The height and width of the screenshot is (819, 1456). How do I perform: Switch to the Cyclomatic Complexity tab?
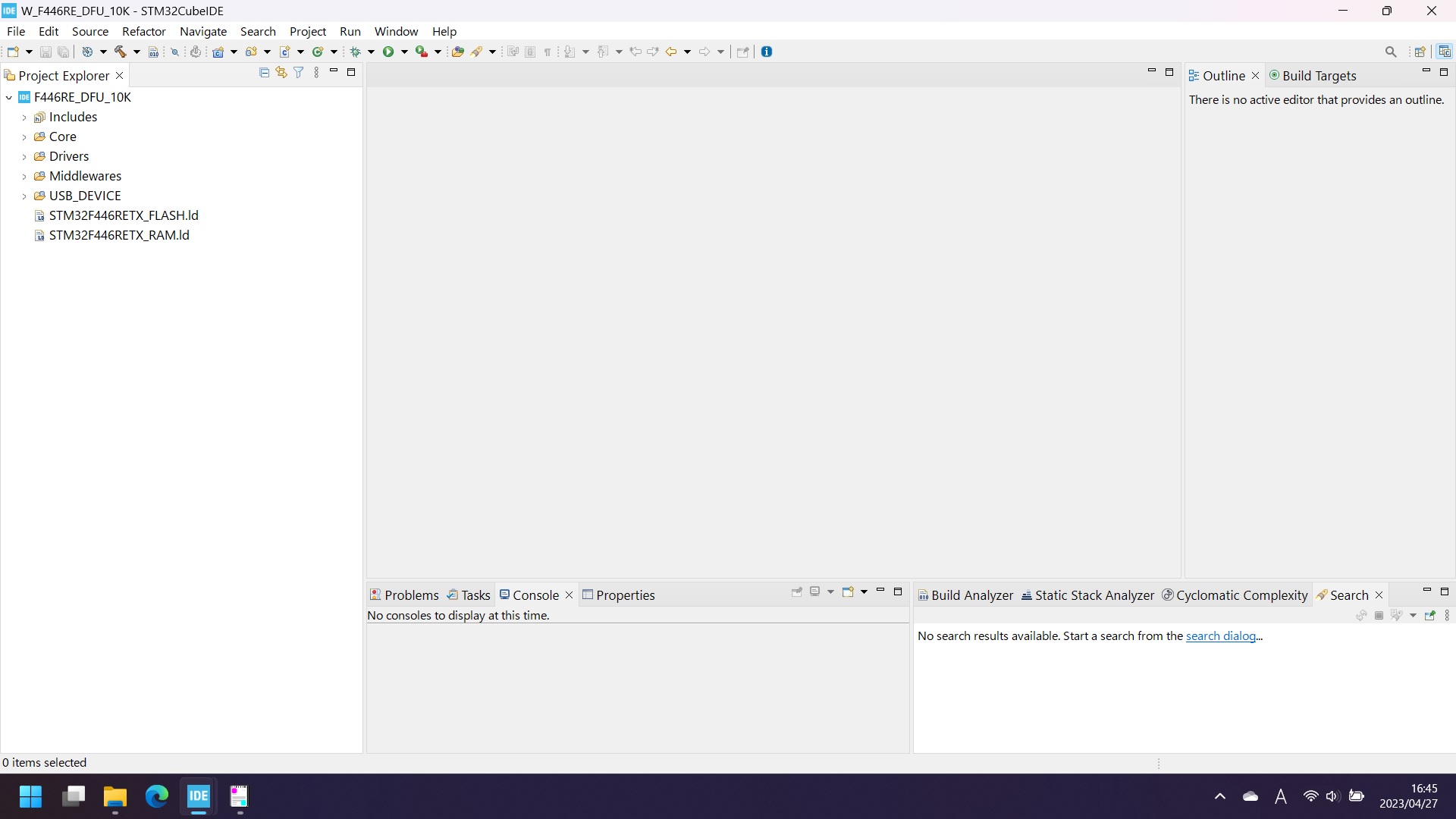point(1235,595)
